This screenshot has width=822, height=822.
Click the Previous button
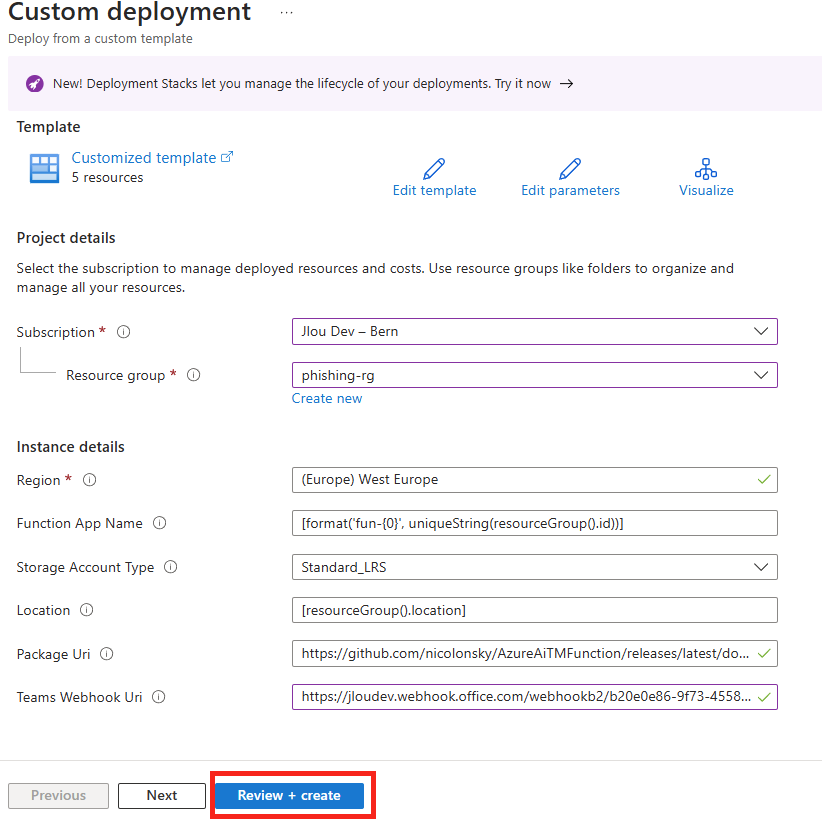coord(58,795)
